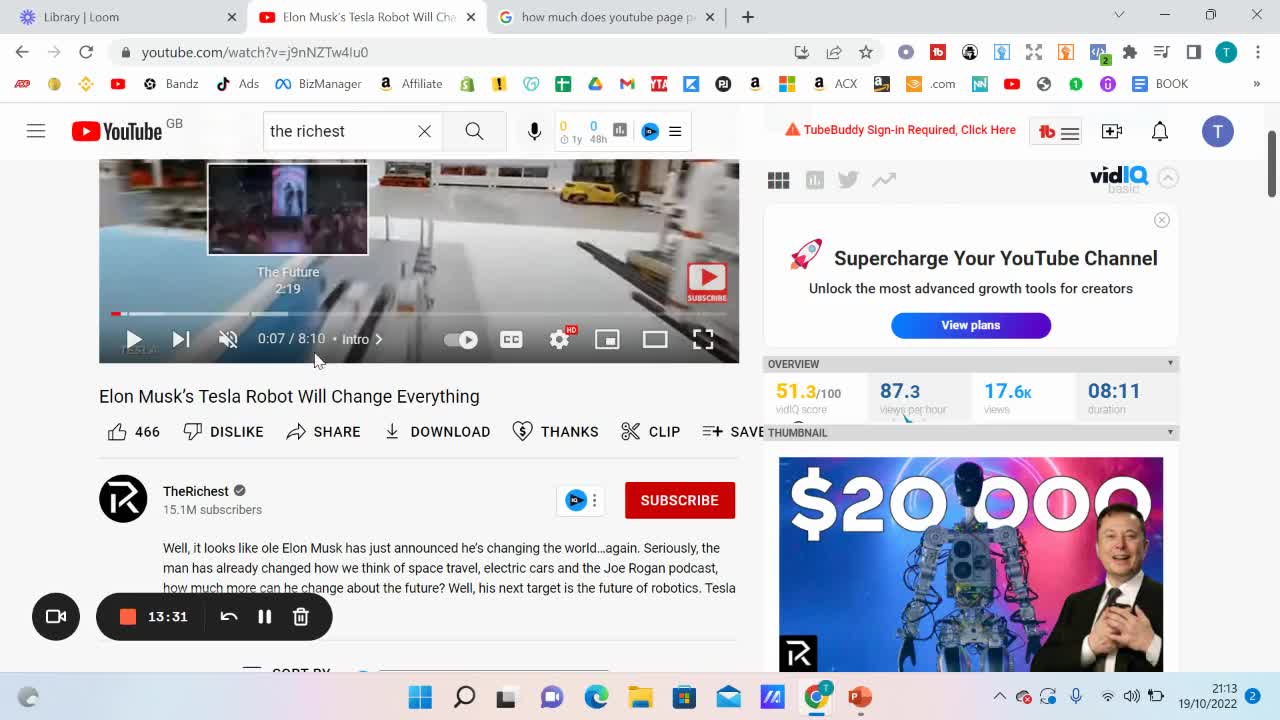Open the BizManager bookmark
This screenshot has width=1280, height=720.
pos(318,84)
